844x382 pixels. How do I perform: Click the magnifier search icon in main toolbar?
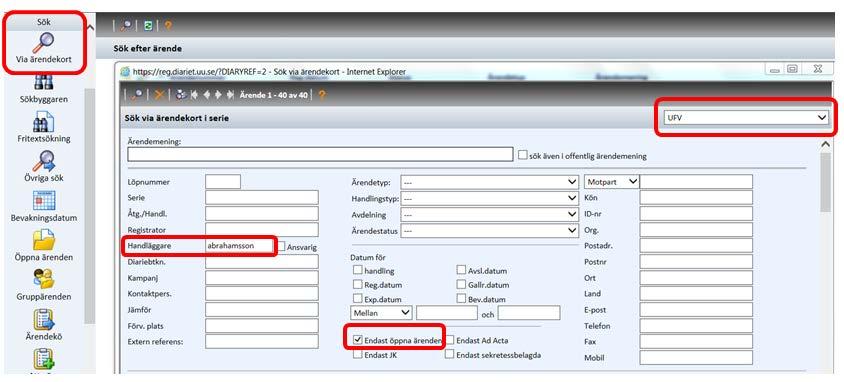coord(126,25)
